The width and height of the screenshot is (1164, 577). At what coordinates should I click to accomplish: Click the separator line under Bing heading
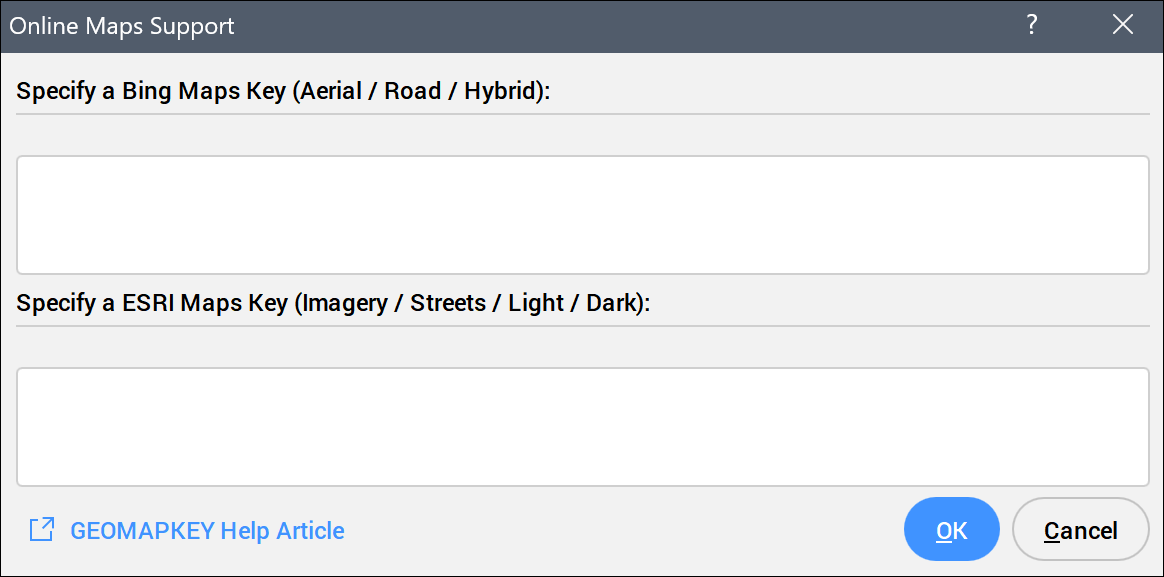(x=582, y=114)
